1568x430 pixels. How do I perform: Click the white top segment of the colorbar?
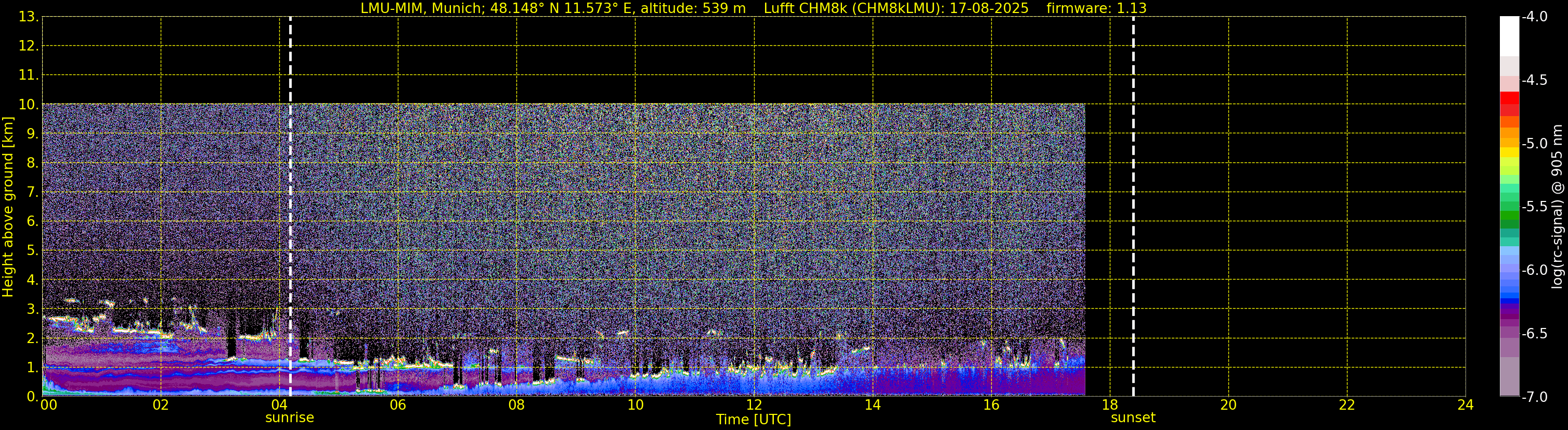pyautogui.click(x=1510, y=36)
